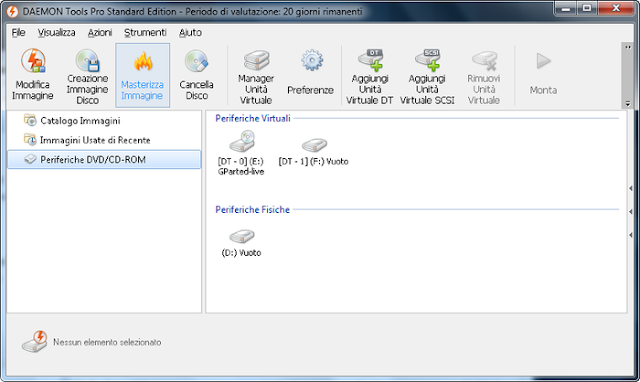The image size is (640, 382).
Task: Select empty virtual drive DT-1 (F:)
Action: point(313,152)
